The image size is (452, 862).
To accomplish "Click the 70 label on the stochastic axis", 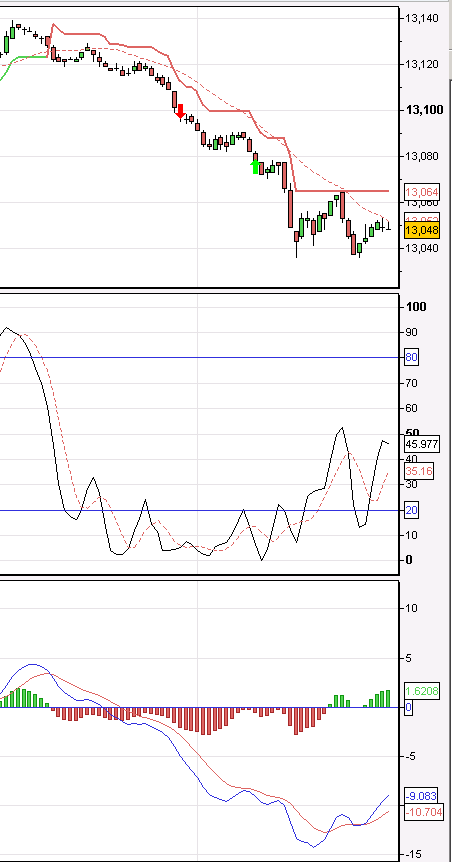I will coord(412,383).
